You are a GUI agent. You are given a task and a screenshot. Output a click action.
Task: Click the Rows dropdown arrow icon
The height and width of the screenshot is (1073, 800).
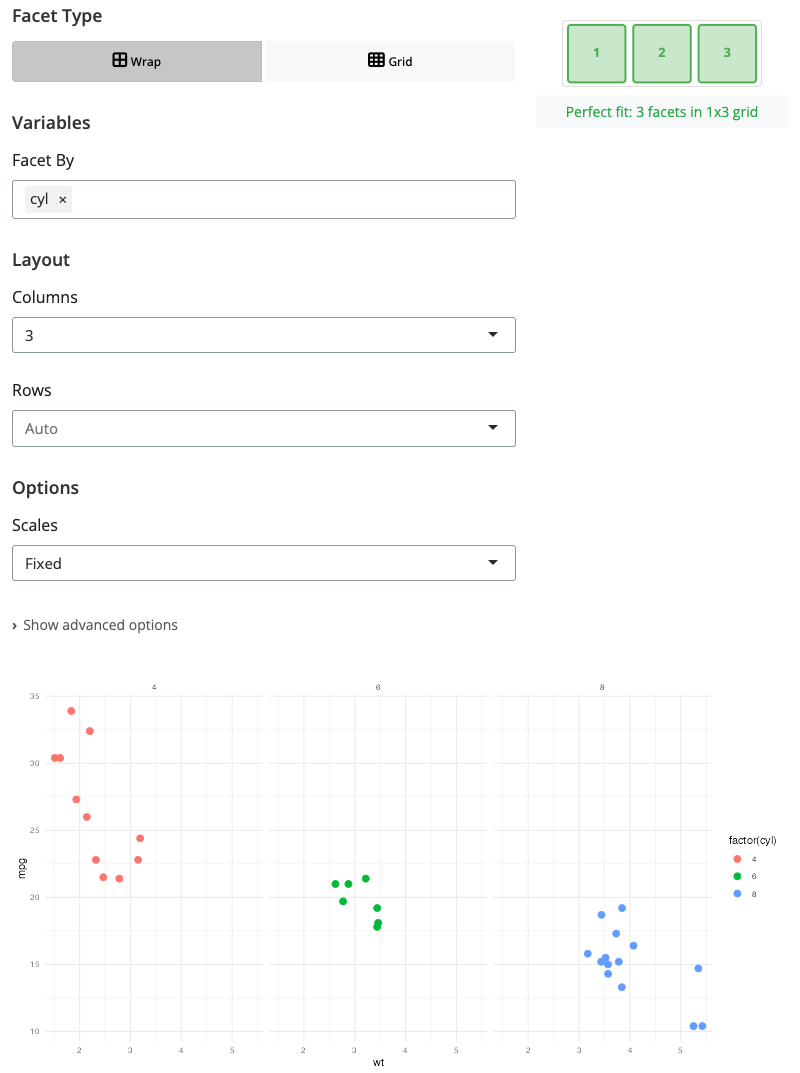pos(493,428)
